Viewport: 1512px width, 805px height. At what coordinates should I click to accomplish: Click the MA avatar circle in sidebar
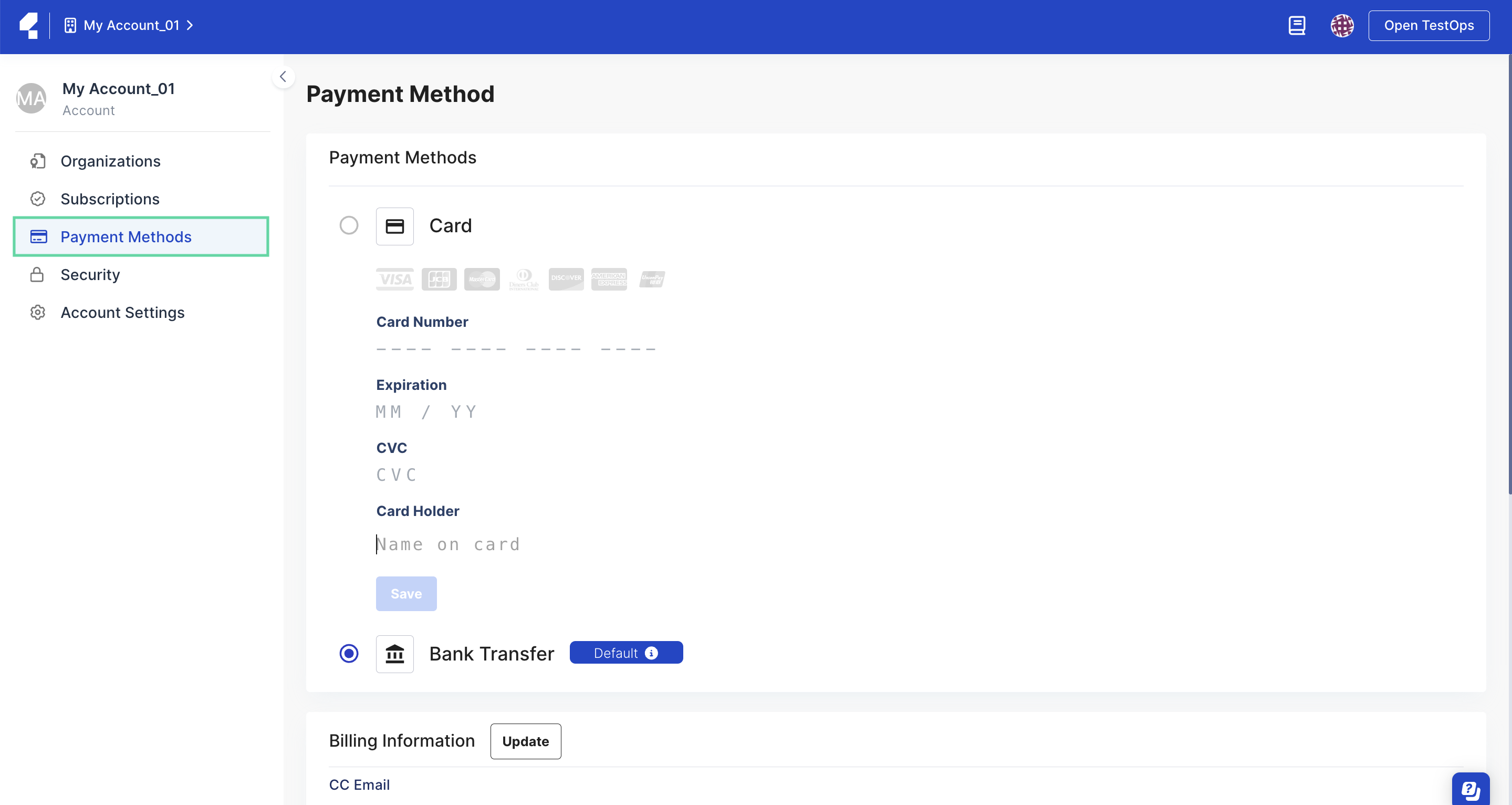31,98
